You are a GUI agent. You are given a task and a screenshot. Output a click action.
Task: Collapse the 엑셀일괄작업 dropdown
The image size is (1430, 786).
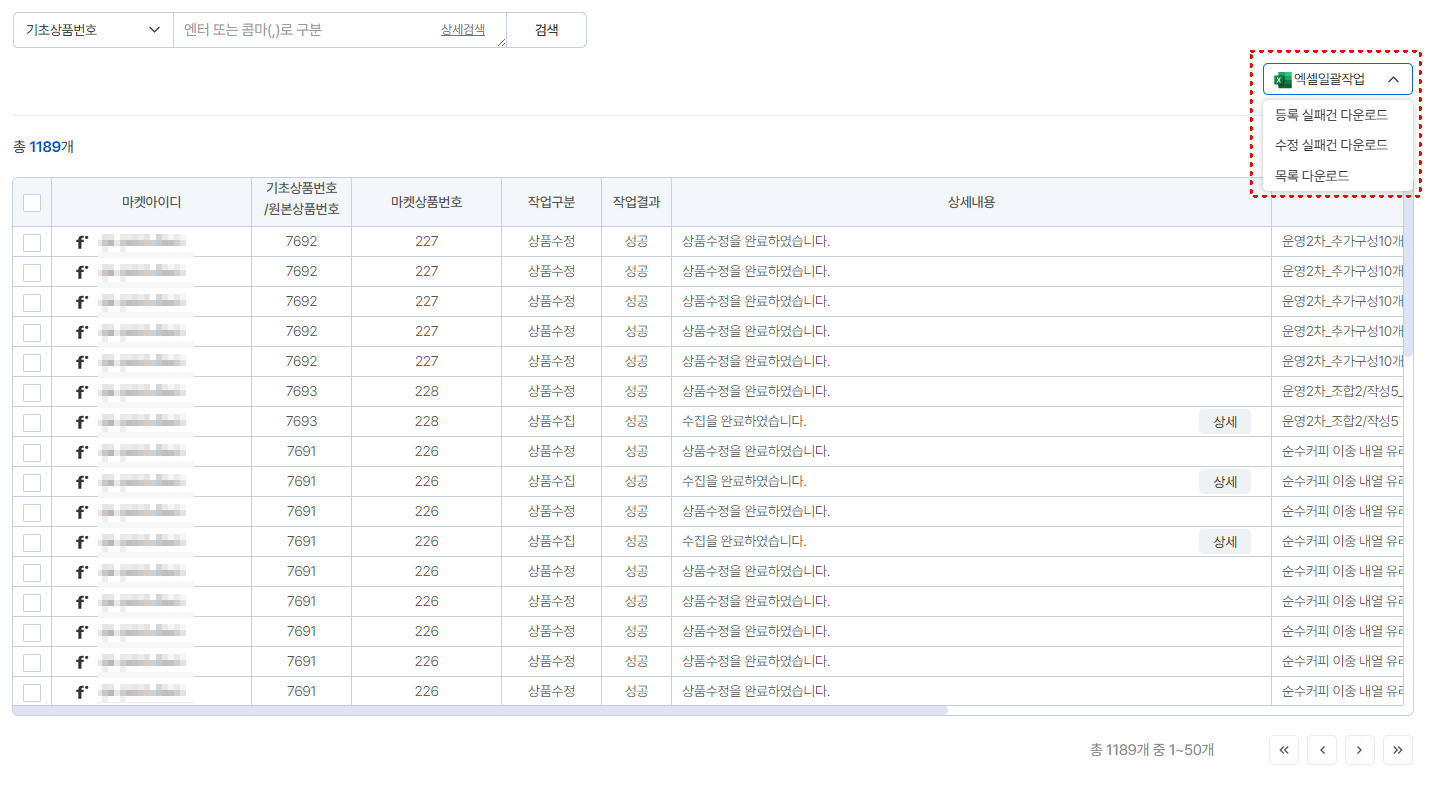(x=1338, y=80)
